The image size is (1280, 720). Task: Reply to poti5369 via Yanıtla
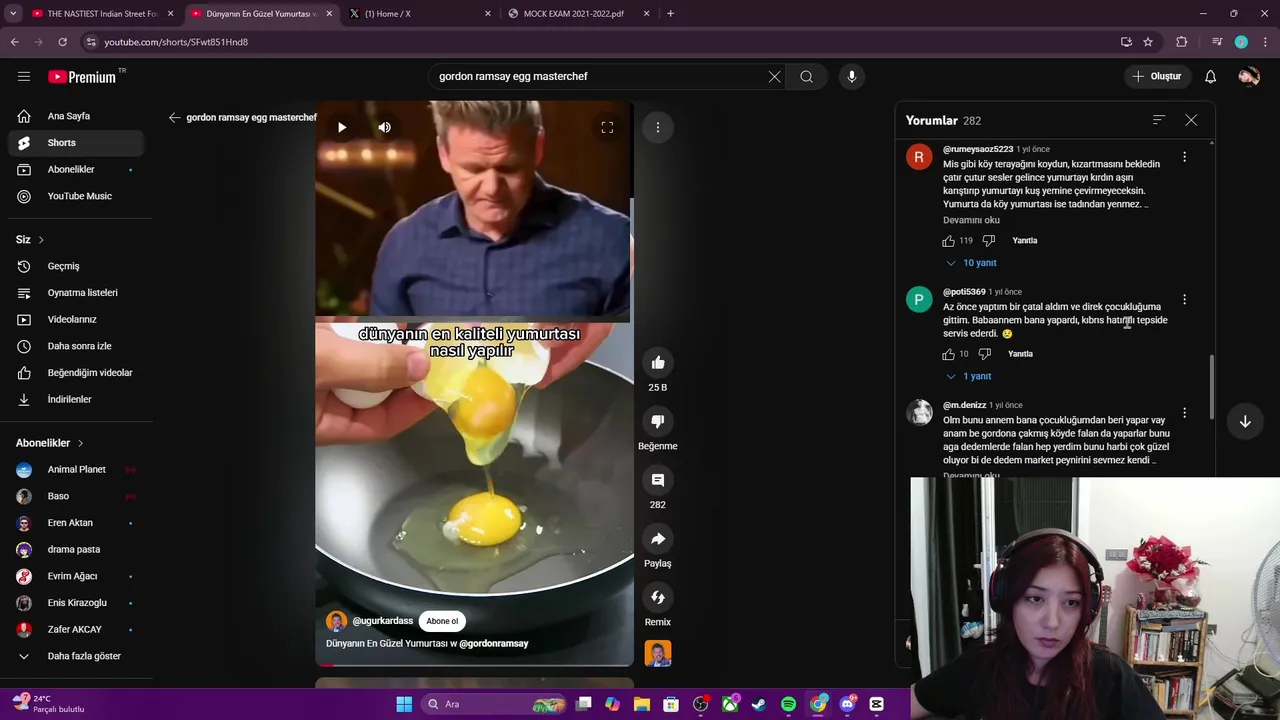1020,354
